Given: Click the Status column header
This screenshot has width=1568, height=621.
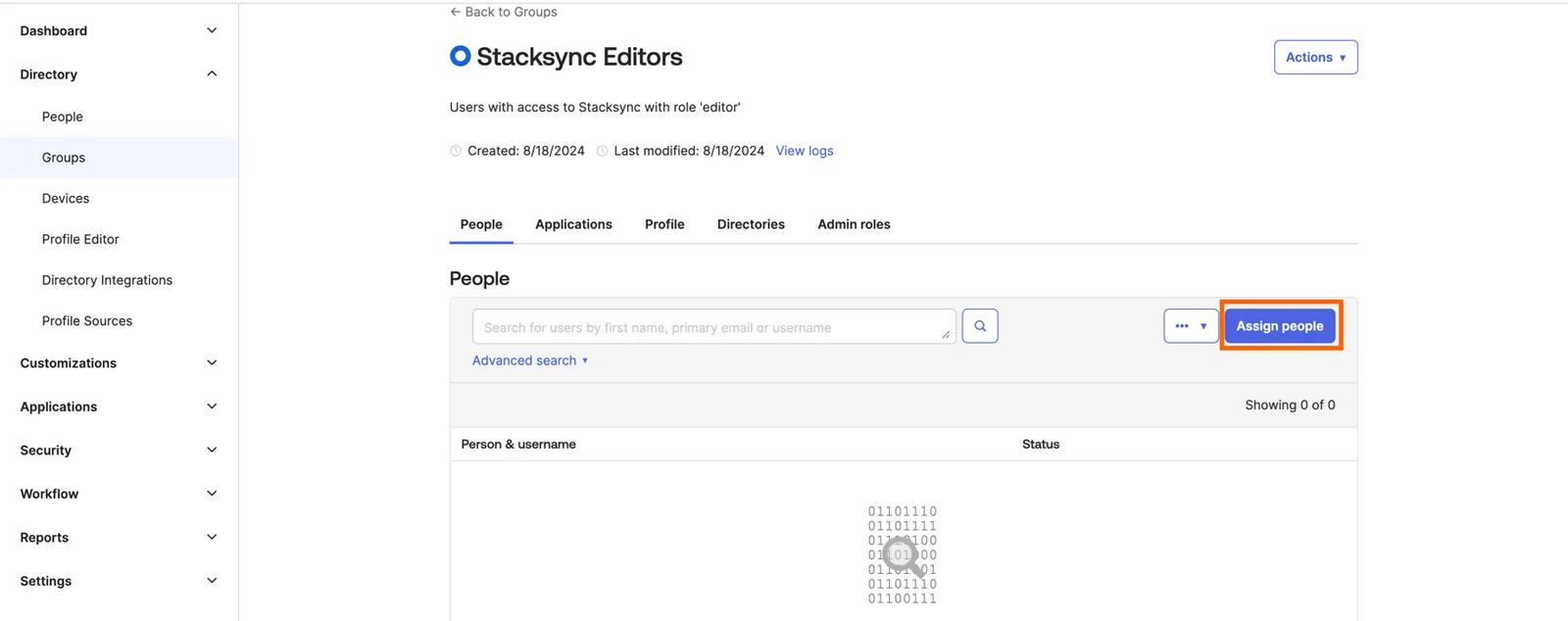Looking at the screenshot, I should click(x=1041, y=445).
